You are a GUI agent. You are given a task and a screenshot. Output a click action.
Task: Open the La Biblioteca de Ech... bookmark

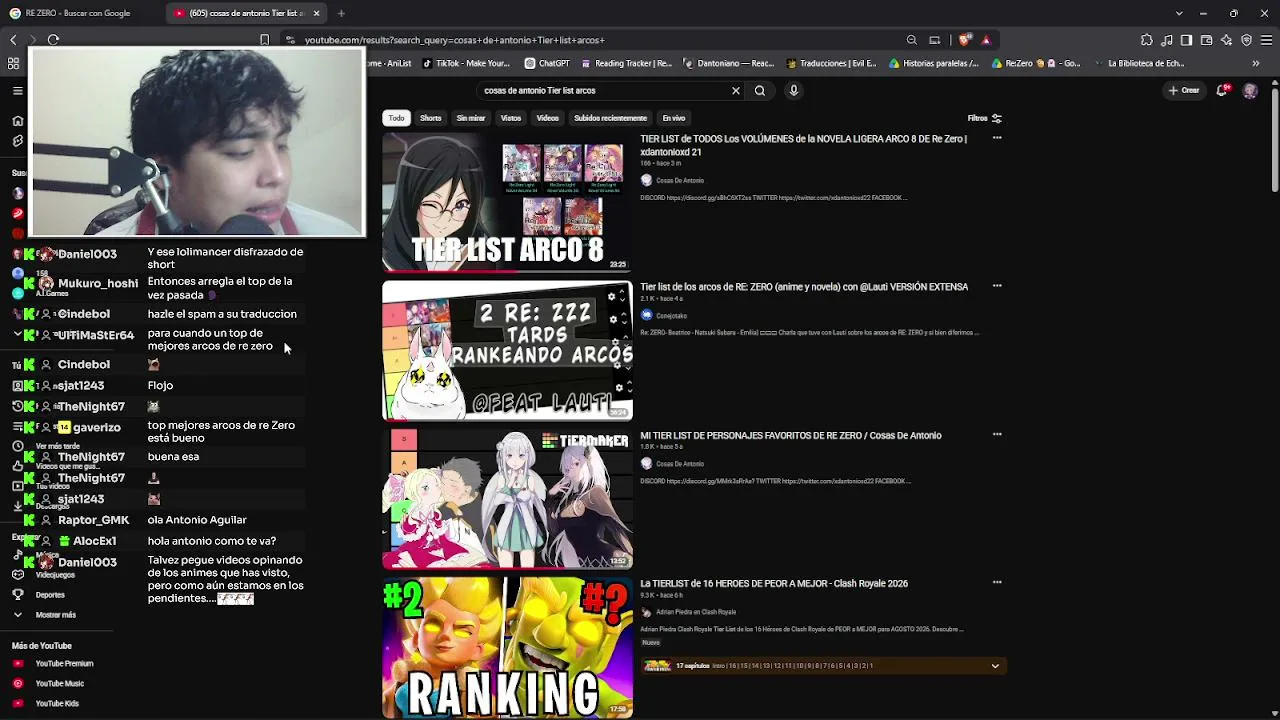1139,63
